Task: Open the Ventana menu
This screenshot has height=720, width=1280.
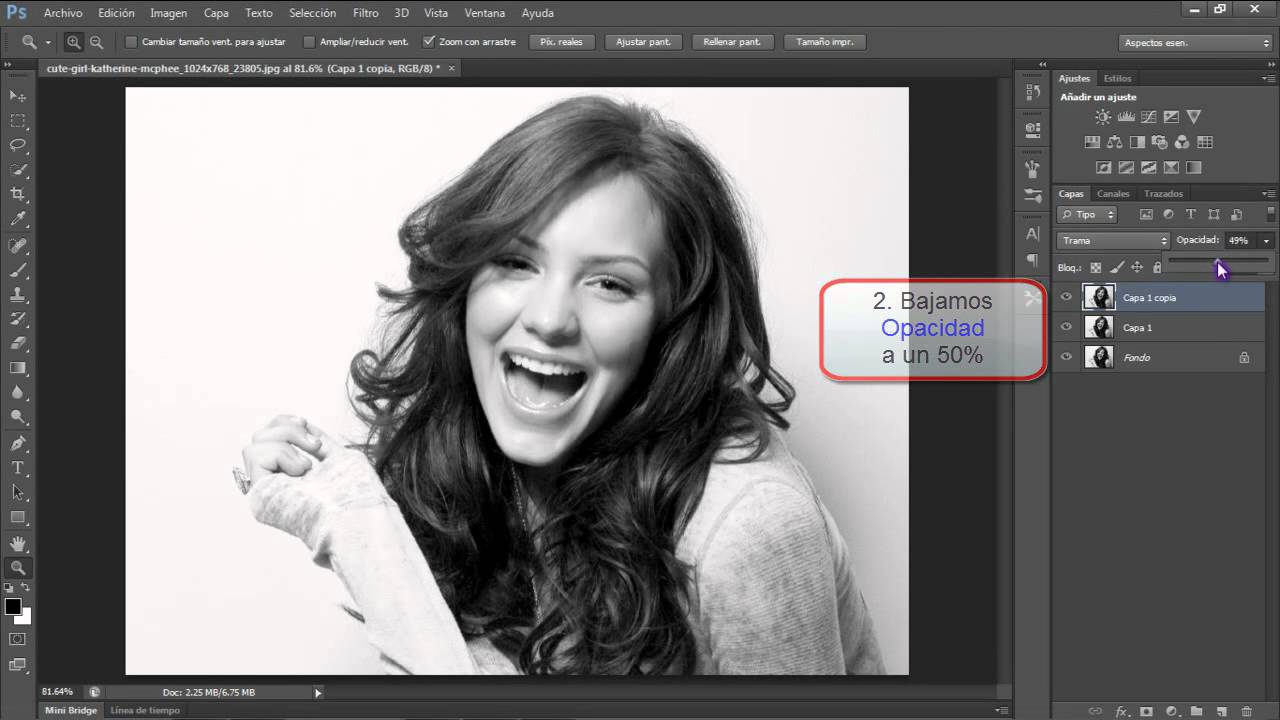Action: coord(484,13)
